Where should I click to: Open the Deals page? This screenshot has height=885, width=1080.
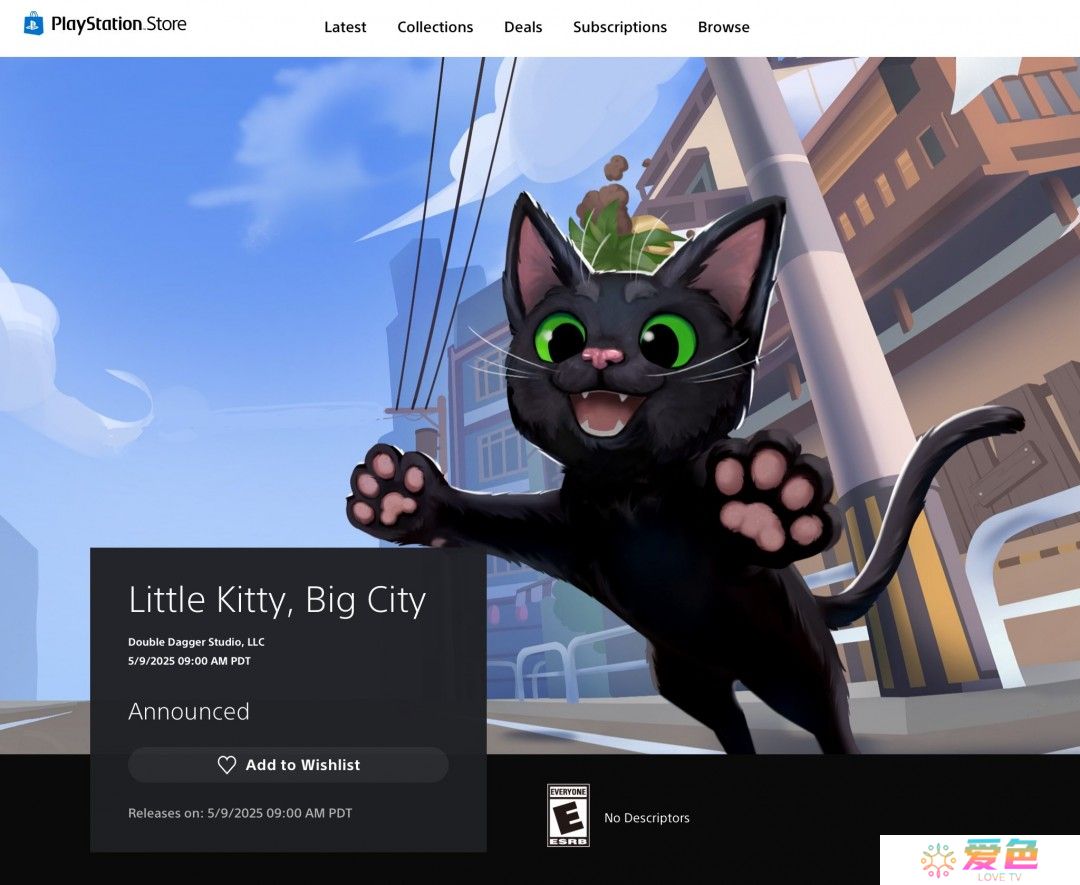tap(523, 27)
